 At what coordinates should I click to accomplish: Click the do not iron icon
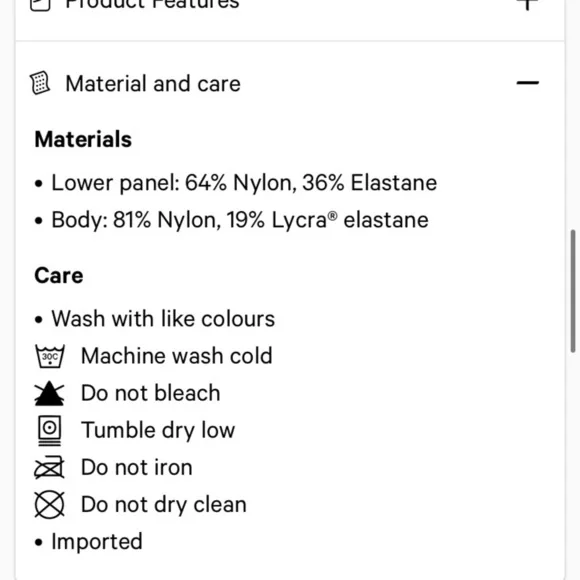pos(49,468)
